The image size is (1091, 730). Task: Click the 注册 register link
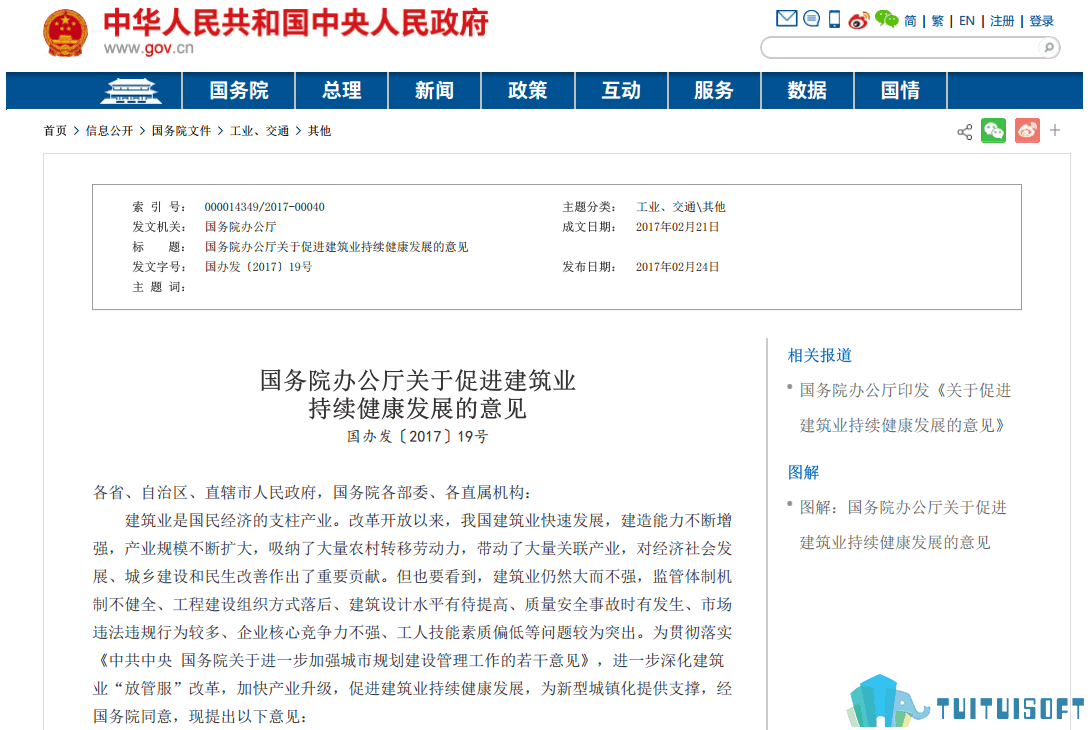click(1002, 21)
